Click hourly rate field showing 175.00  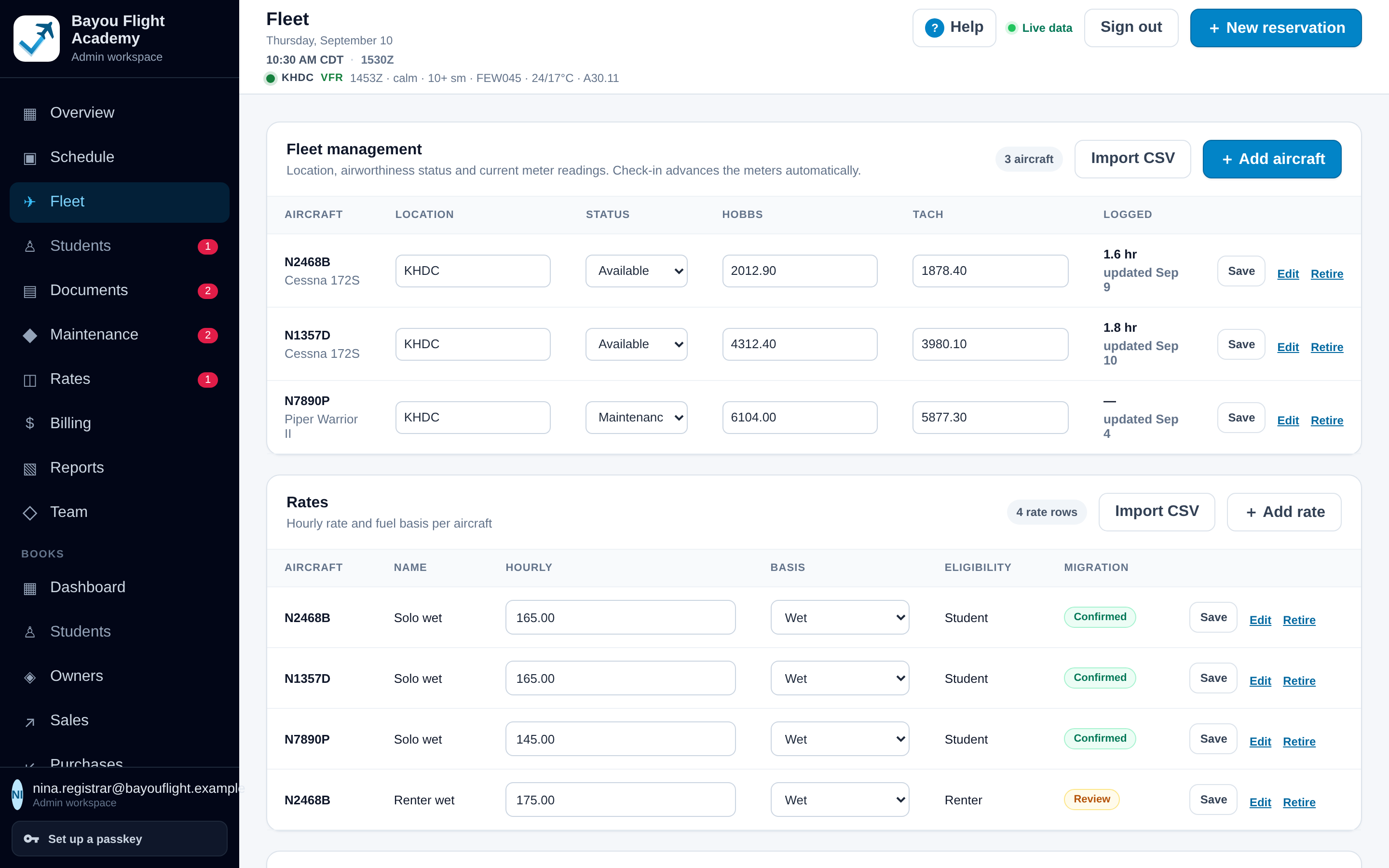pyautogui.click(x=620, y=800)
